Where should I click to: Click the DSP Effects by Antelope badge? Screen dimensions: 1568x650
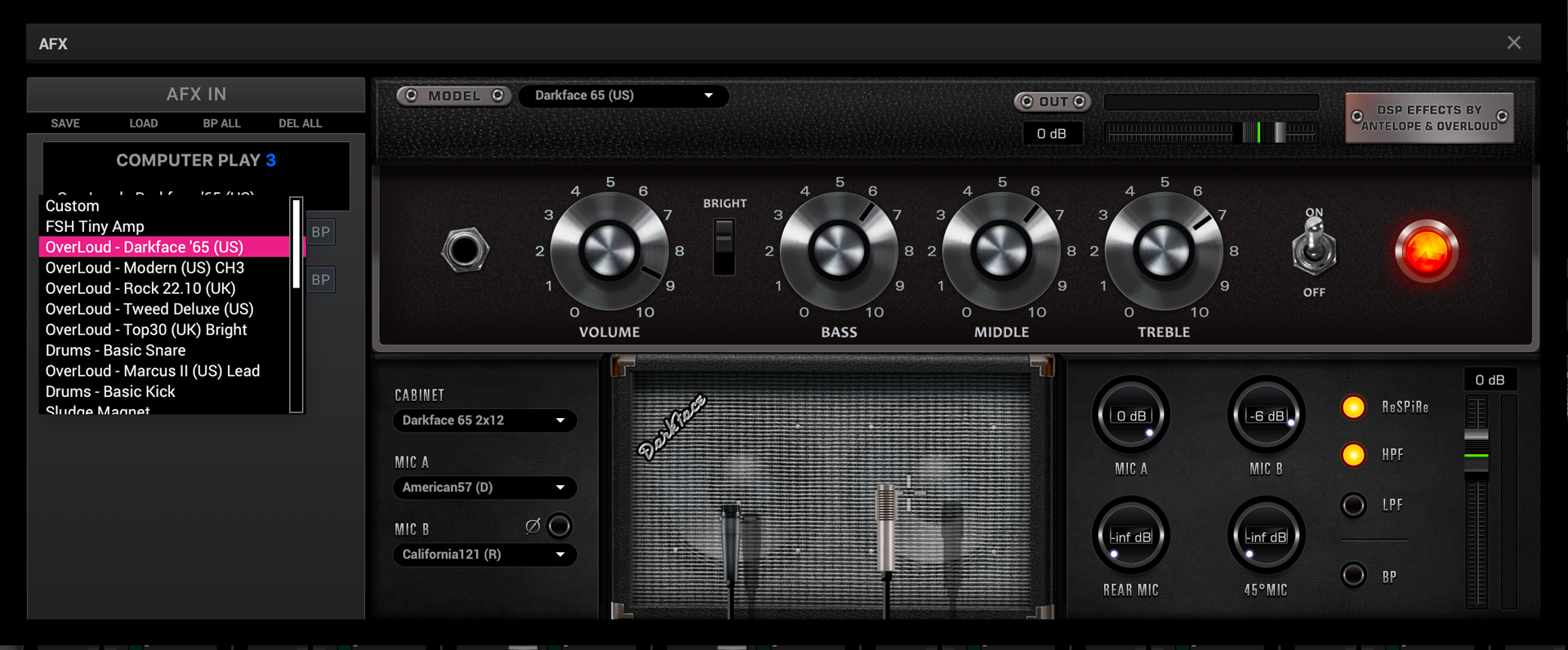1429,118
